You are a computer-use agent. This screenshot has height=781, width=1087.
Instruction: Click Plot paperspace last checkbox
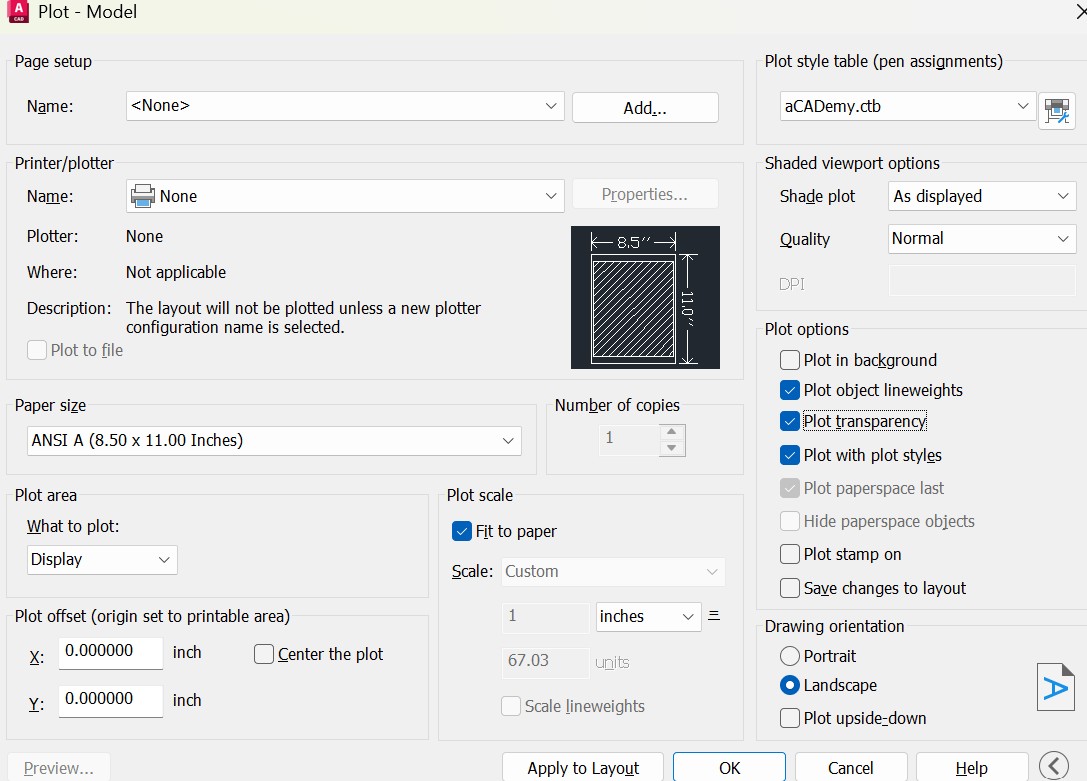tap(790, 488)
